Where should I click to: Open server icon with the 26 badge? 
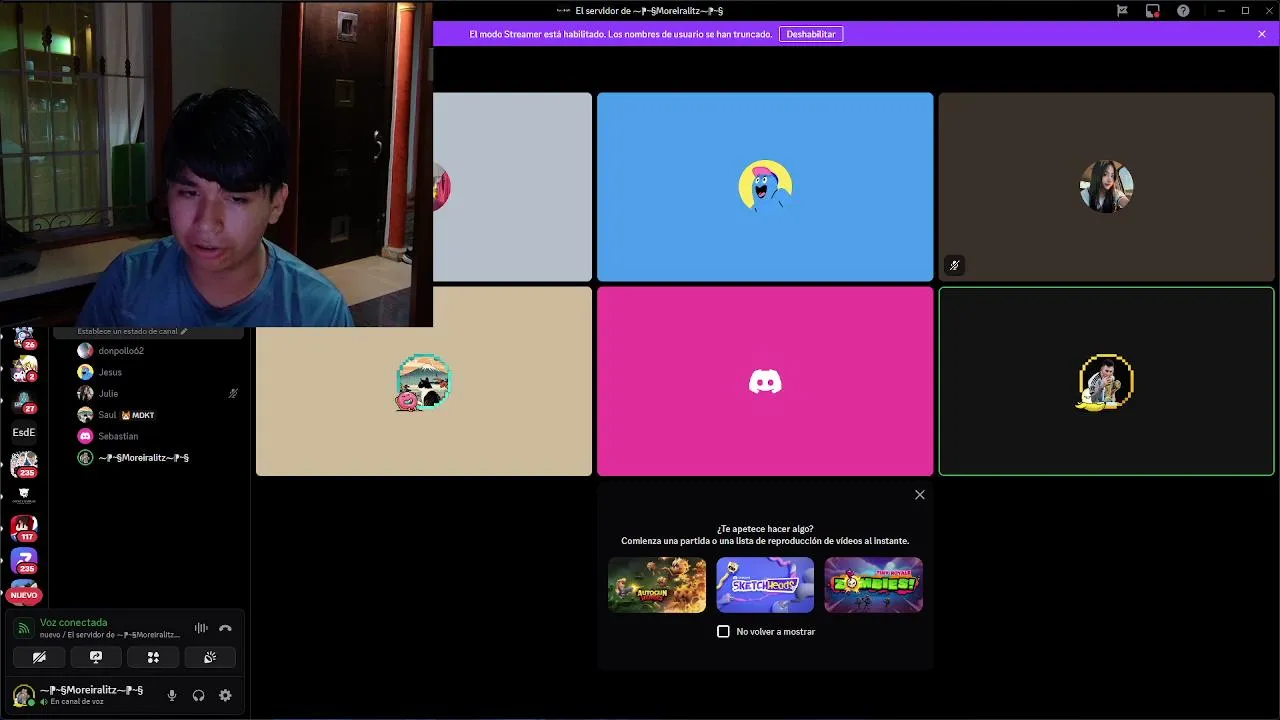point(24,337)
